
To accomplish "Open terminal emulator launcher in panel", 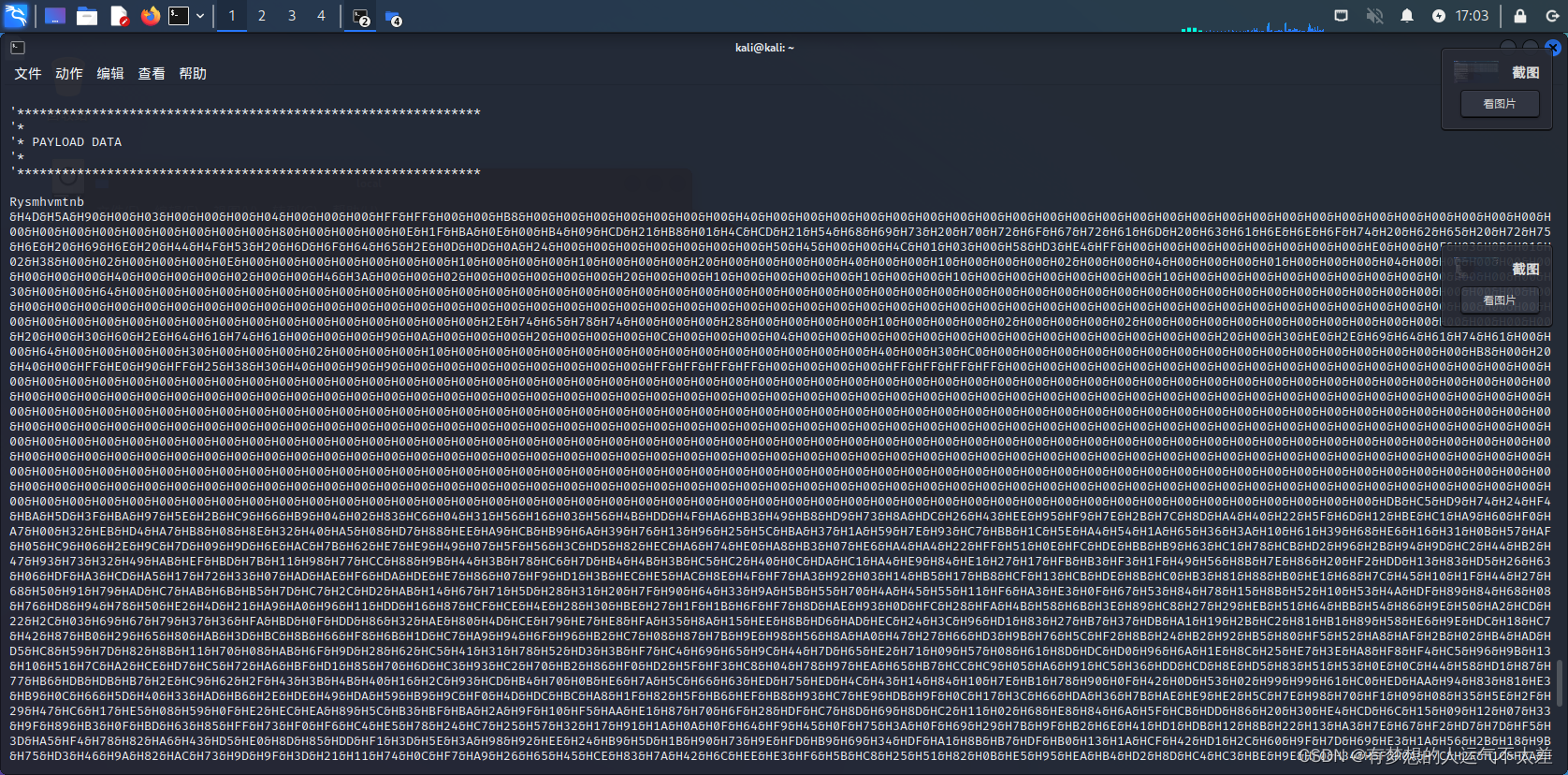I will (179, 16).
